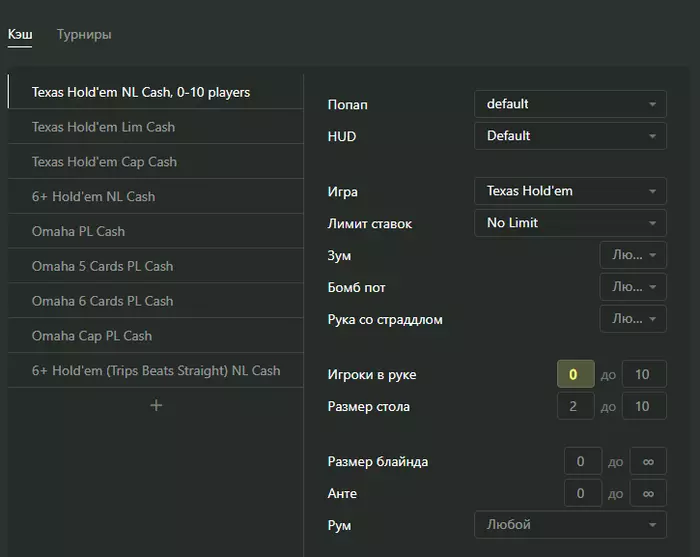Open the Рум dropdown showing Любой
Screen dimensions: 700x557
(x=570, y=525)
